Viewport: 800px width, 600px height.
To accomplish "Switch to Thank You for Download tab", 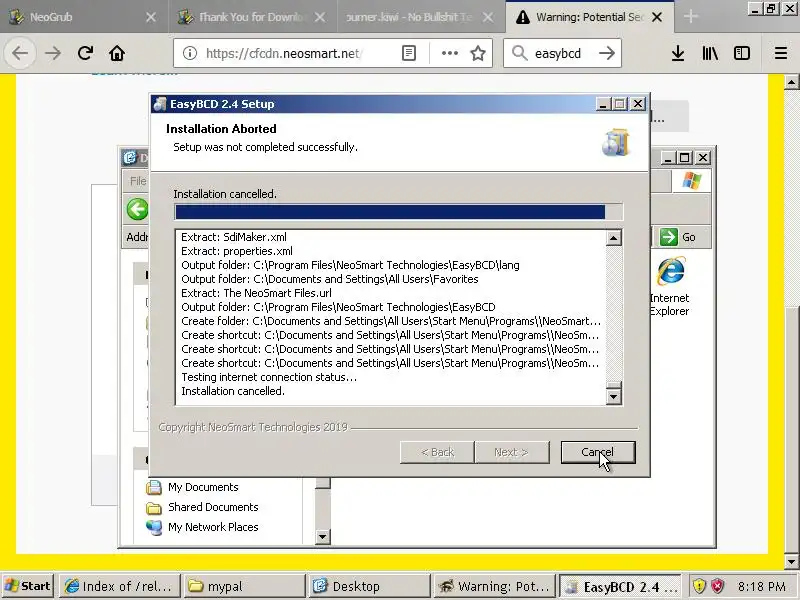I will (252, 17).
